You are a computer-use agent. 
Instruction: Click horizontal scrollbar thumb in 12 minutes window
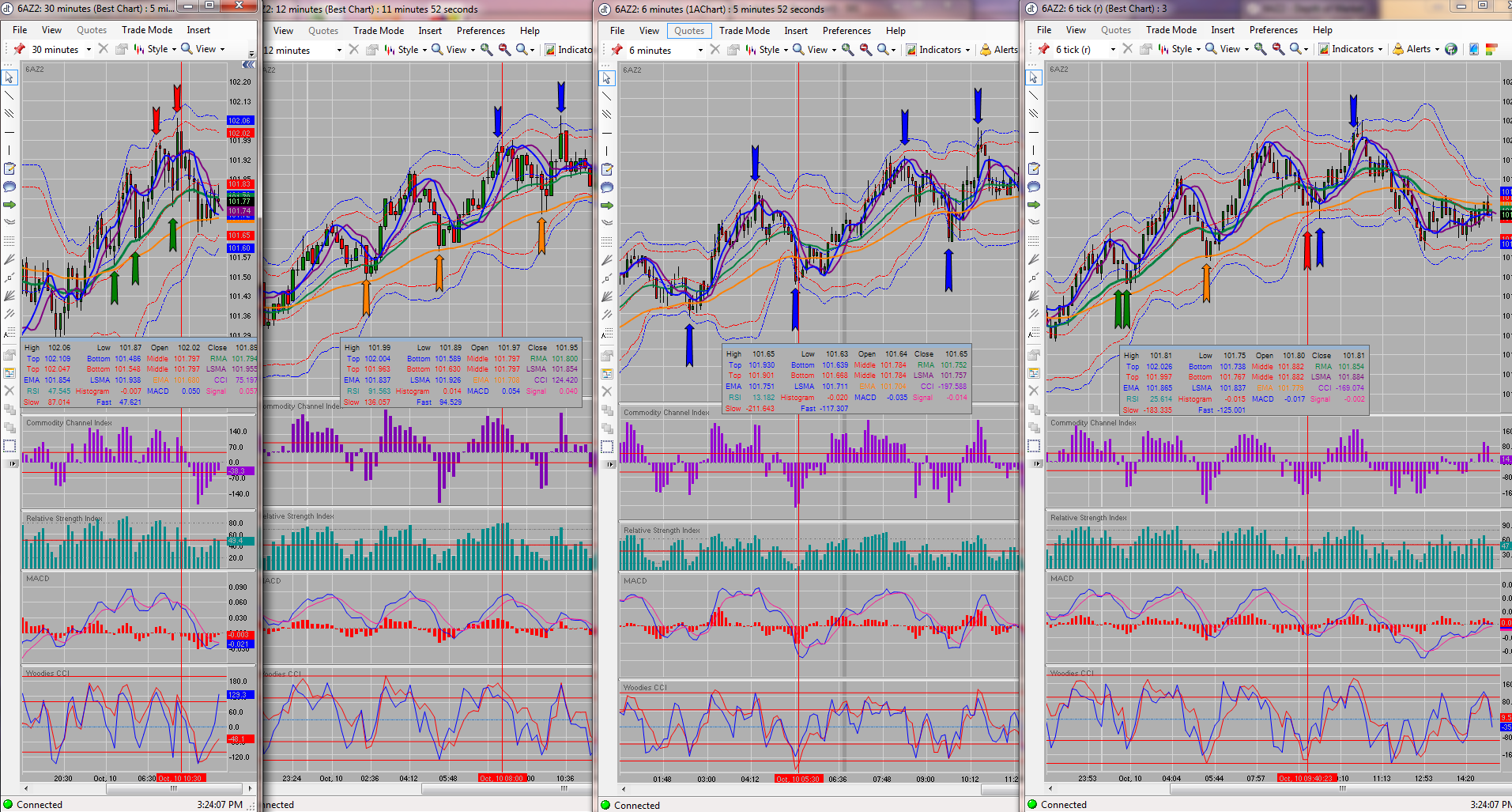point(507,788)
